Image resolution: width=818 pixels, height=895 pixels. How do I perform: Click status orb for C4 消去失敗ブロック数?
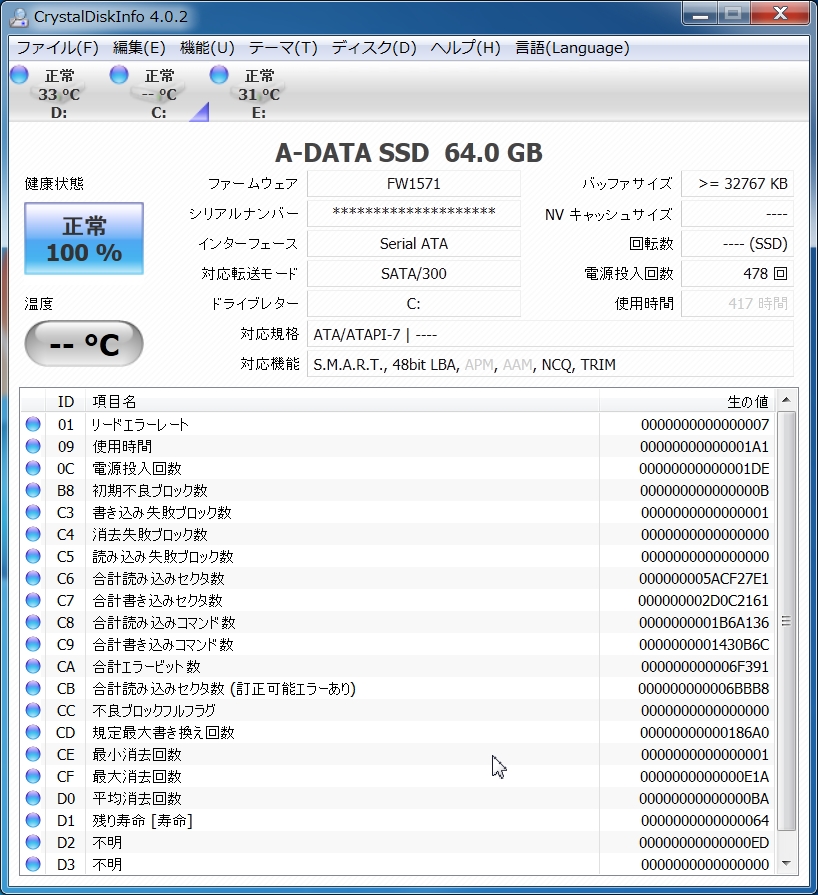point(33,534)
